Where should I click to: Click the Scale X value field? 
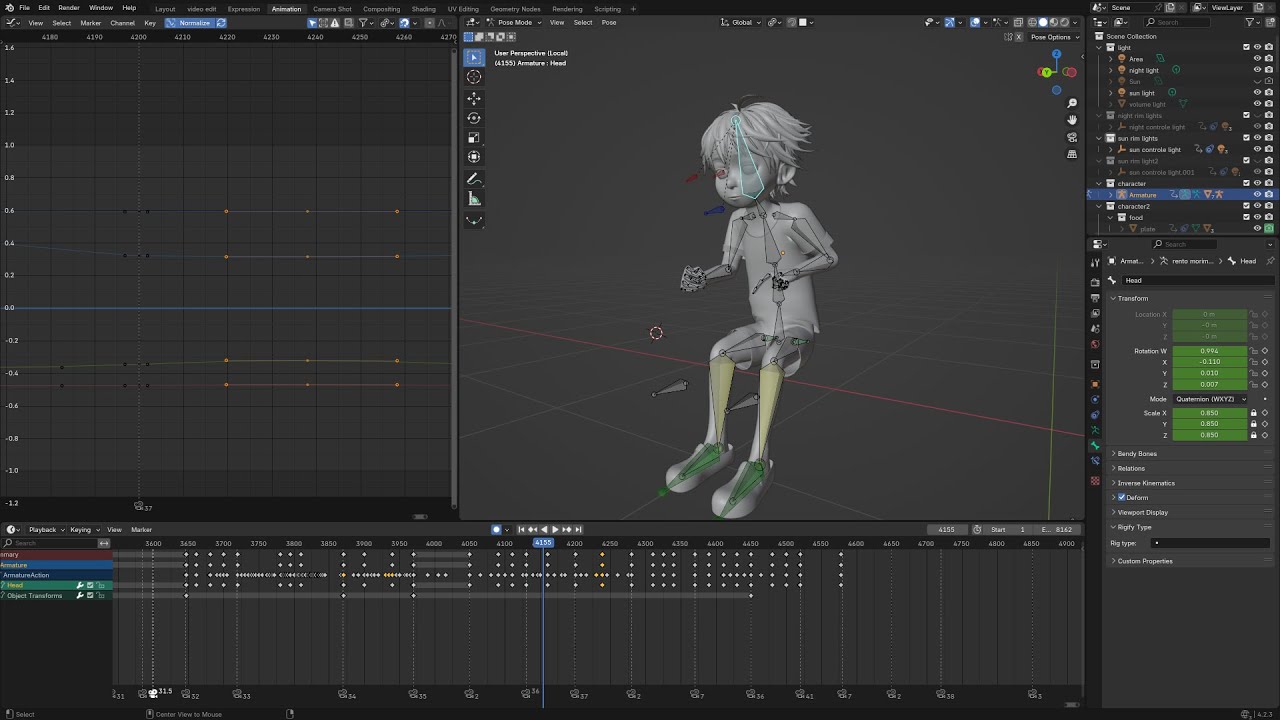(1210, 413)
